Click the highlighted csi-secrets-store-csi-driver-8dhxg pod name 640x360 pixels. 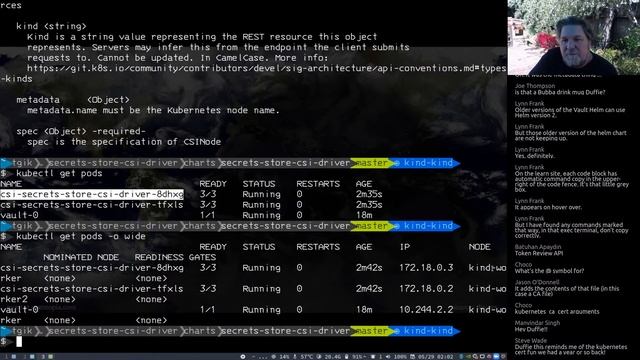coord(92,194)
